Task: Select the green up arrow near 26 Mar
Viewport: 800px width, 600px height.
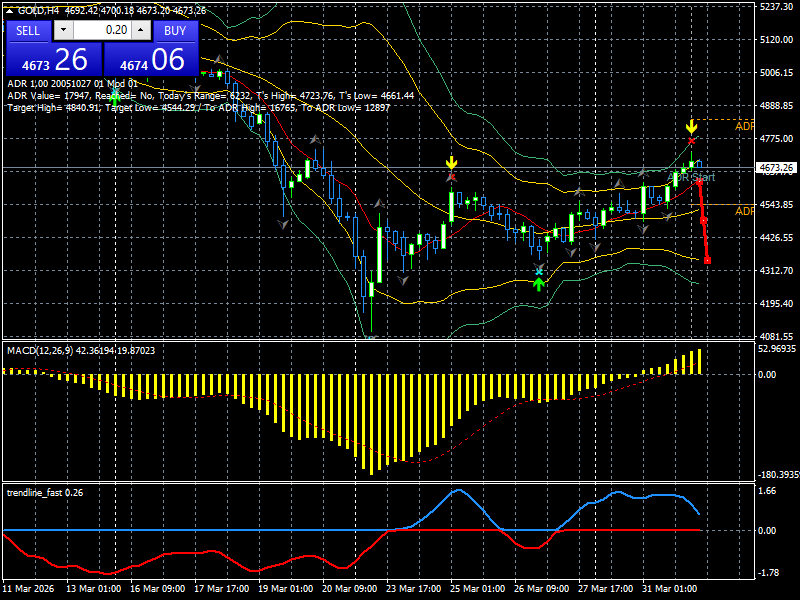Action: 539,284
